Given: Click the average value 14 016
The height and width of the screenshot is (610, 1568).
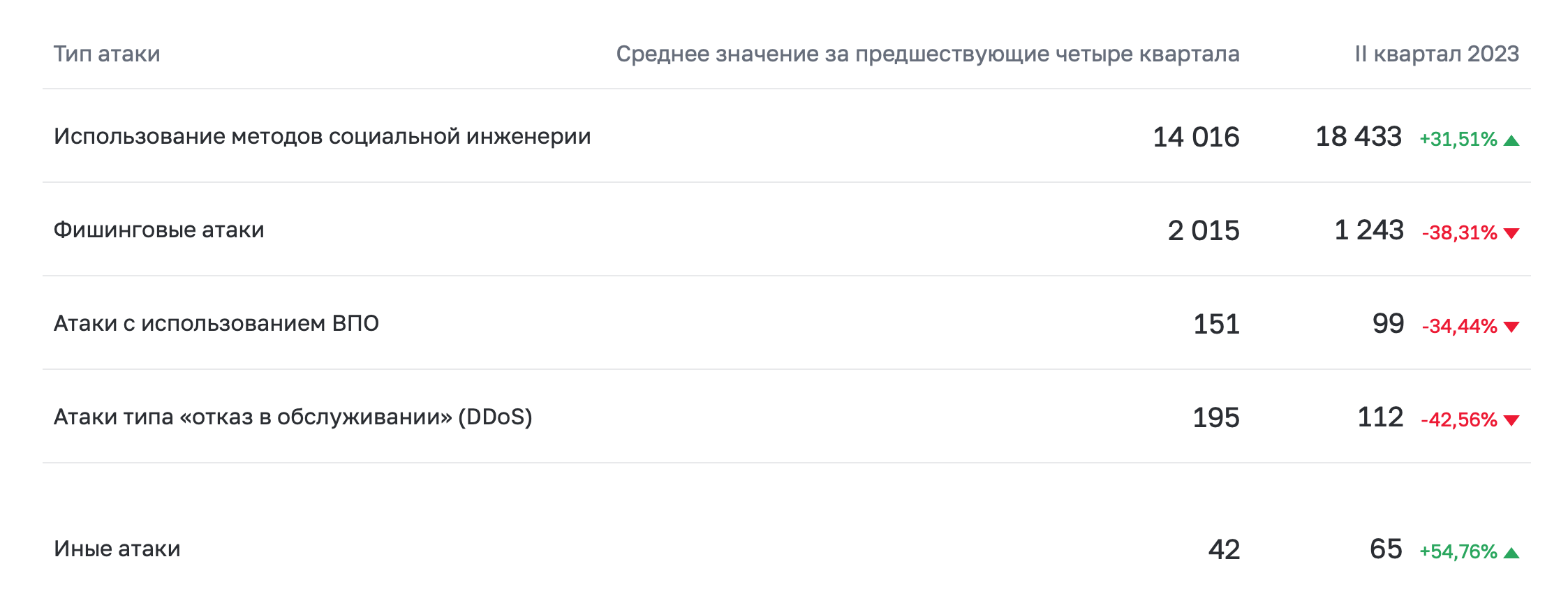Looking at the screenshot, I should point(1195,137).
